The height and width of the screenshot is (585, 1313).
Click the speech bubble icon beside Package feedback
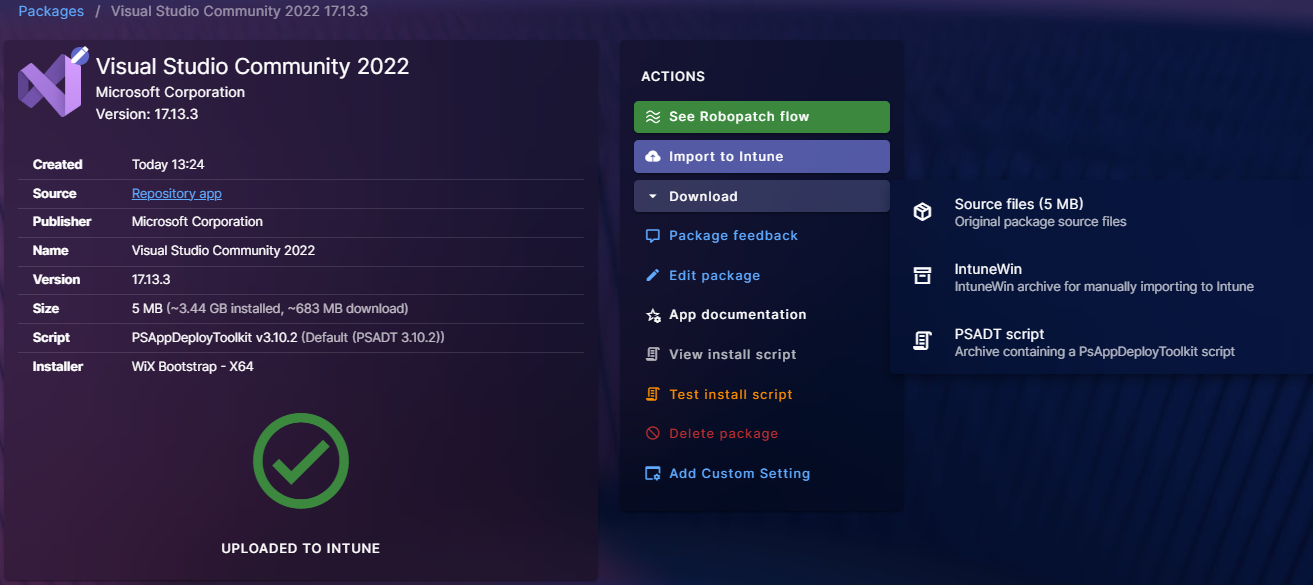click(653, 236)
